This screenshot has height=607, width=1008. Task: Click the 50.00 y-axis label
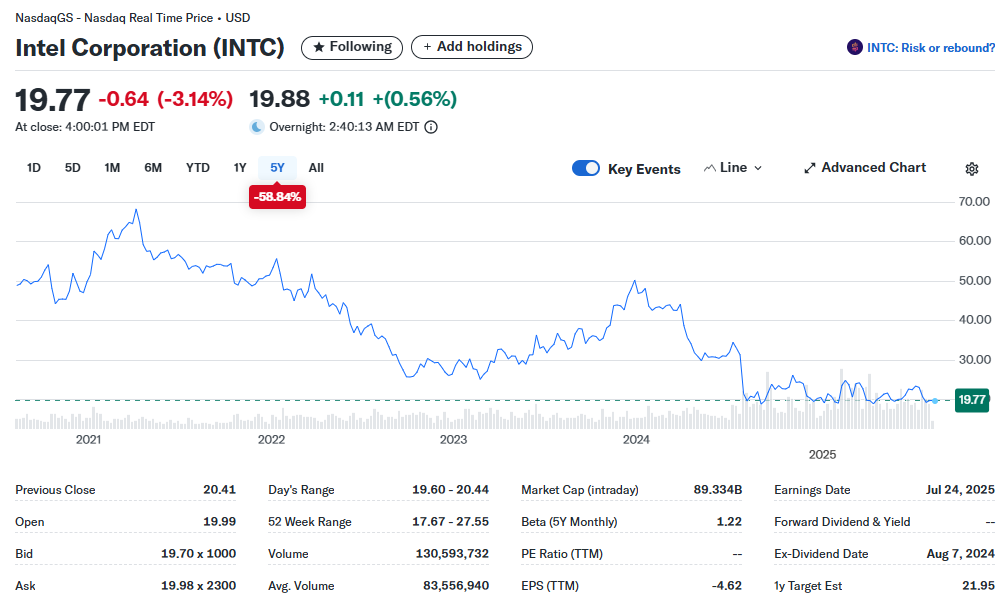coord(974,281)
